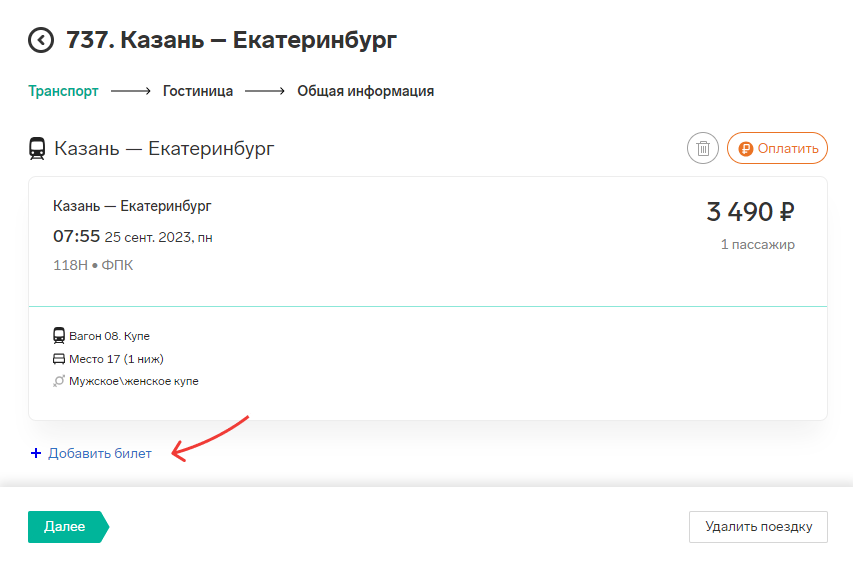Click the gender icon next to Мужское\женское
Screen dimensions: 853x566
59,381
